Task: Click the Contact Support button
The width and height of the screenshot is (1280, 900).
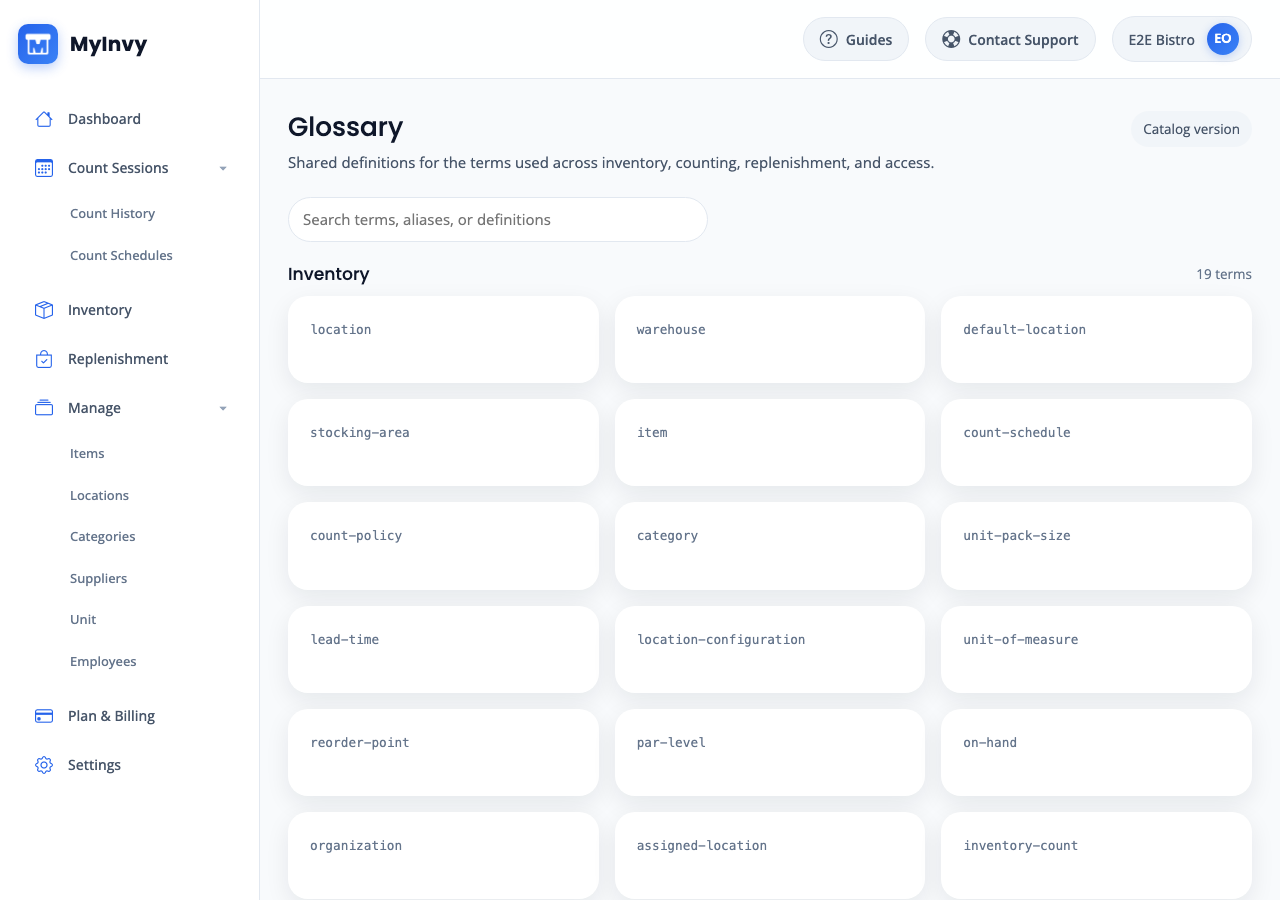Action: (1010, 40)
